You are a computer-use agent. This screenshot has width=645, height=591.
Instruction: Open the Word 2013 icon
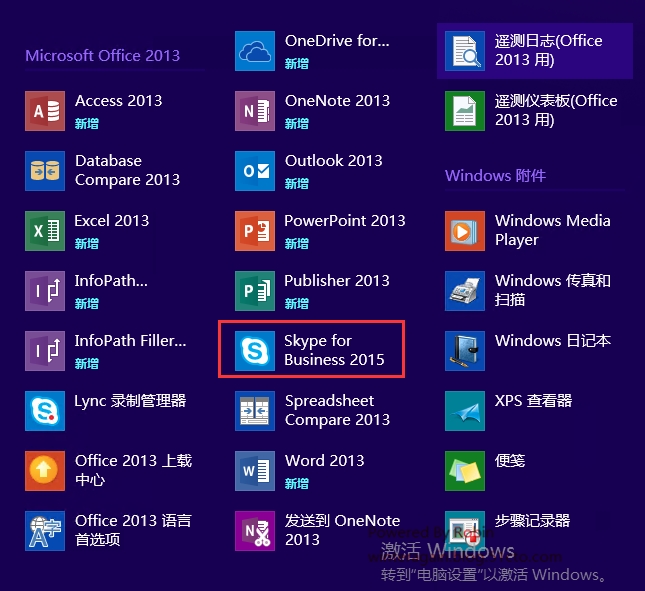coord(255,471)
